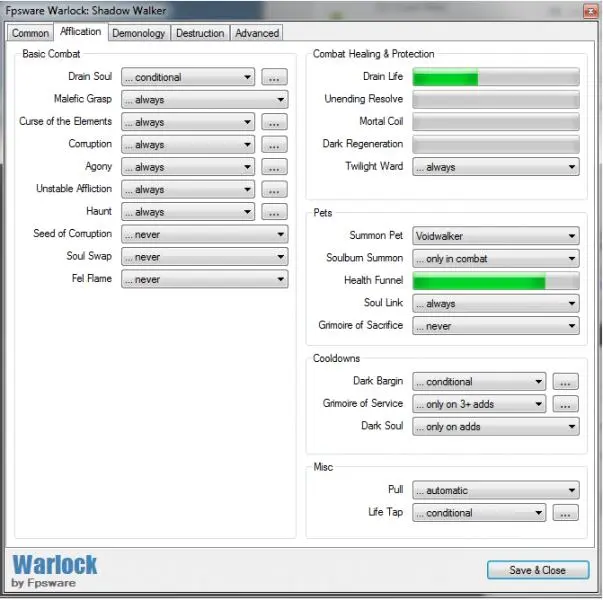Open Curse of the Elements ellipsis options
603x600 pixels.
pyautogui.click(x=274, y=122)
